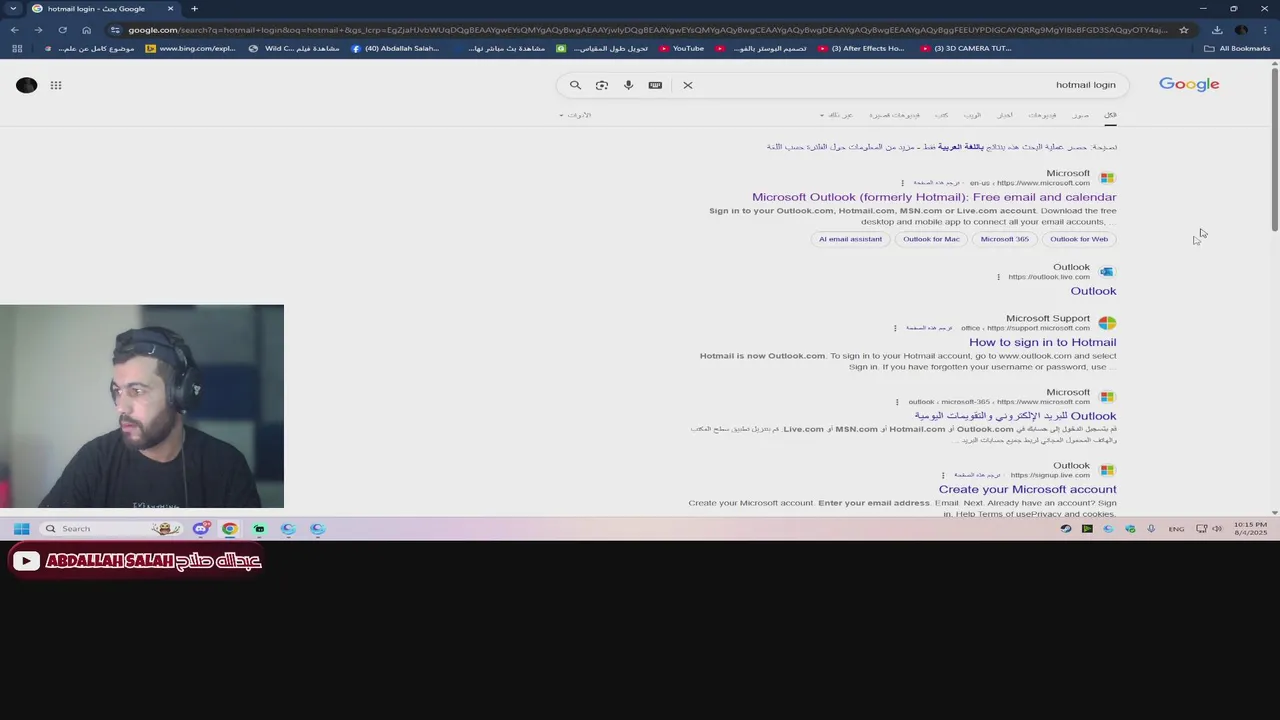Click the Outlook favicon beside outlook.live.com
Image resolution: width=1280 pixels, height=720 pixels.
[1107, 272]
